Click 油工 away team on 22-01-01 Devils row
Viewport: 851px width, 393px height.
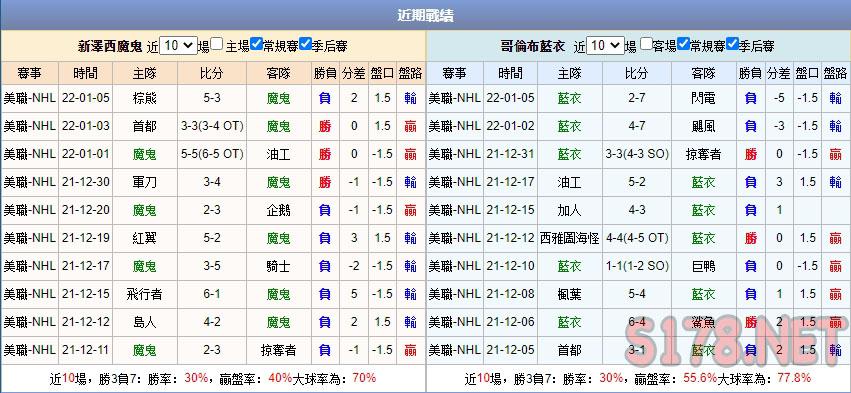pyautogui.click(x=278, y=154)
